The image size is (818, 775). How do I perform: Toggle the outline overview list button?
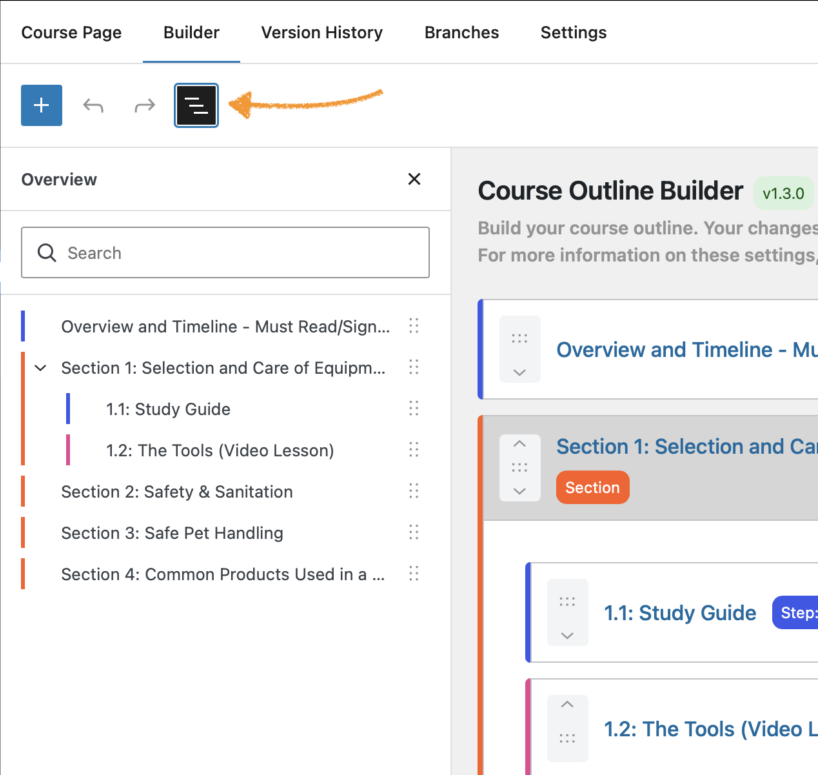[x=196, y=105]
